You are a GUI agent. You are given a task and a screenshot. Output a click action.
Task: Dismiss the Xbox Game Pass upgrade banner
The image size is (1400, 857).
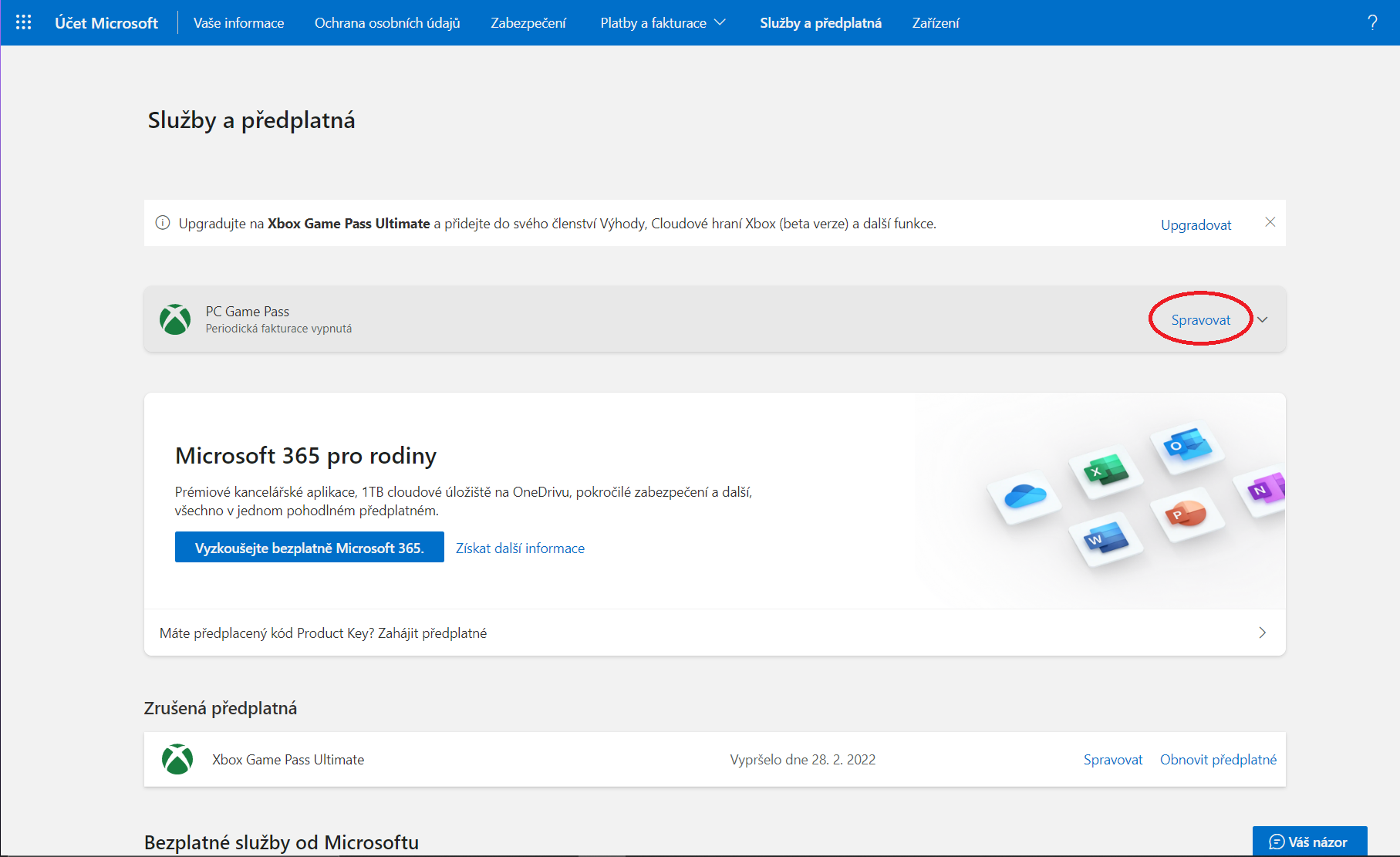tap(1270, 222)
